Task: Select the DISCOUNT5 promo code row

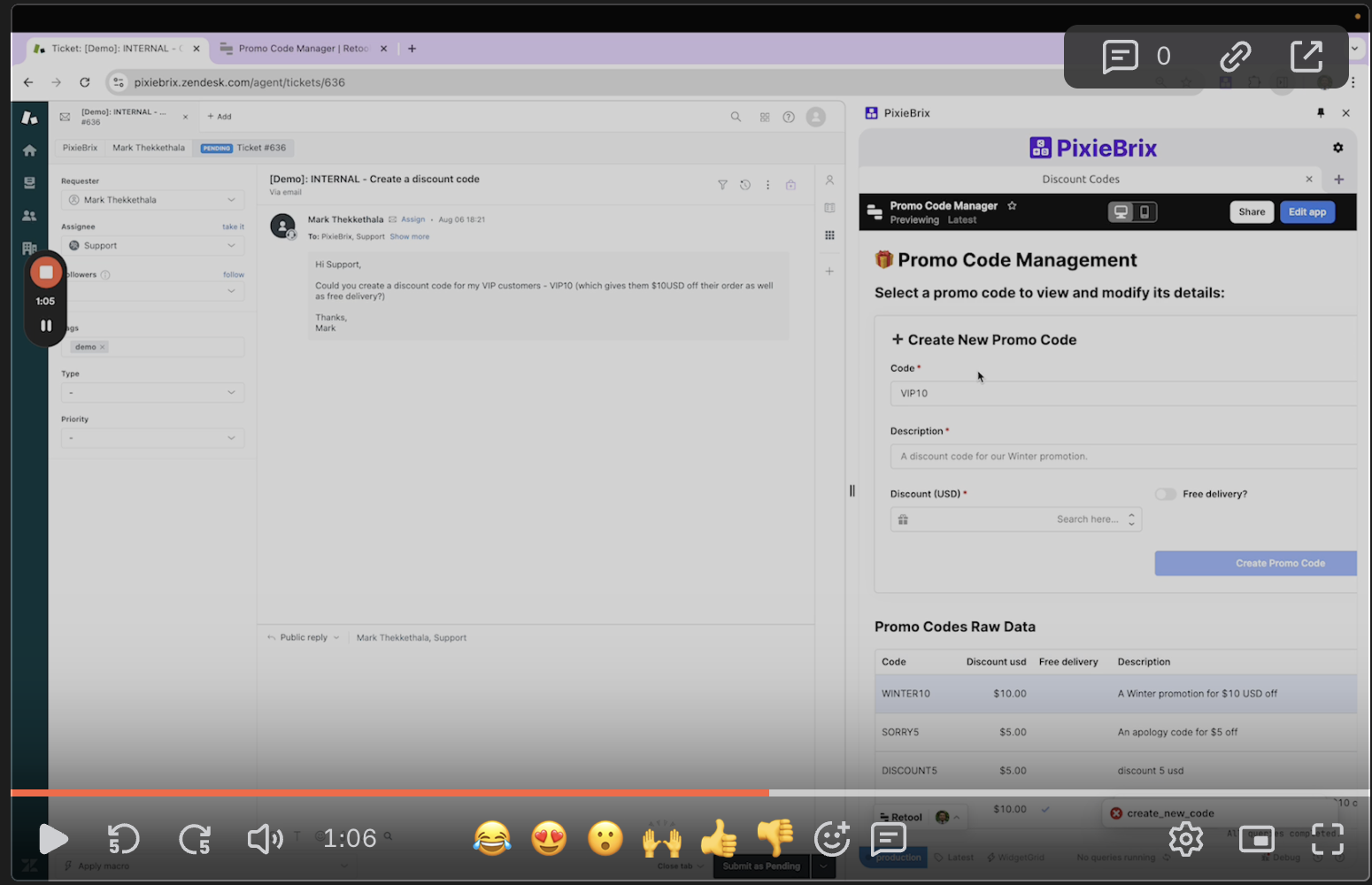Action: pos(1115,770)
